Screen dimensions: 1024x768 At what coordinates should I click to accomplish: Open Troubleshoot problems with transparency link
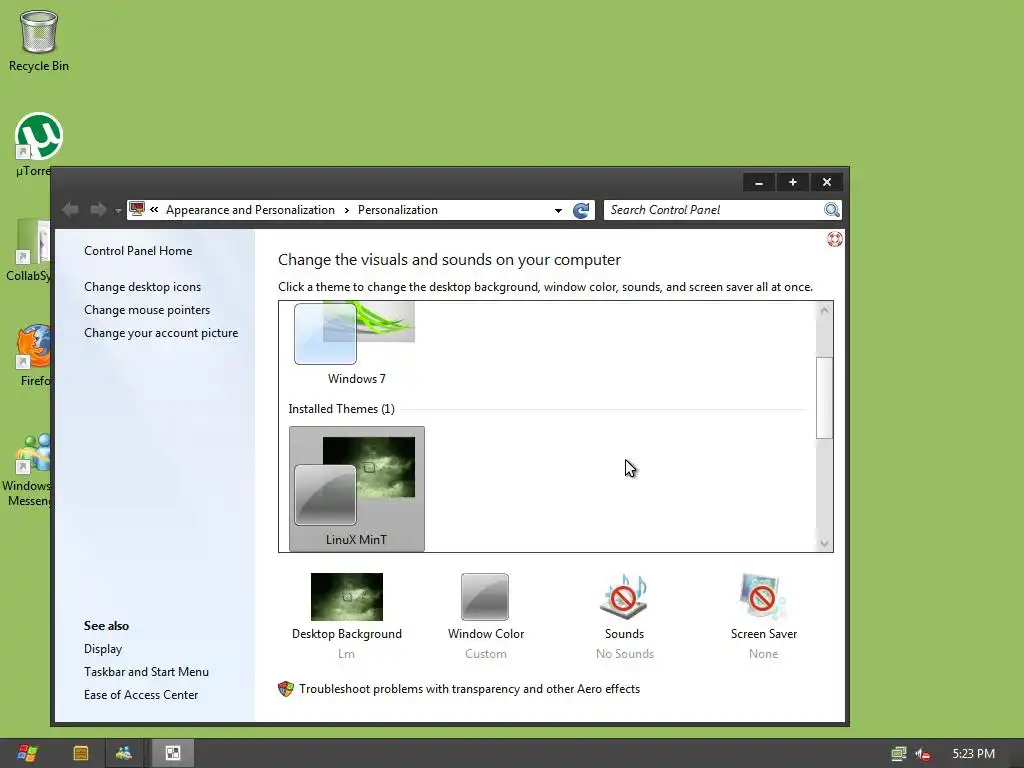point(470,689)
